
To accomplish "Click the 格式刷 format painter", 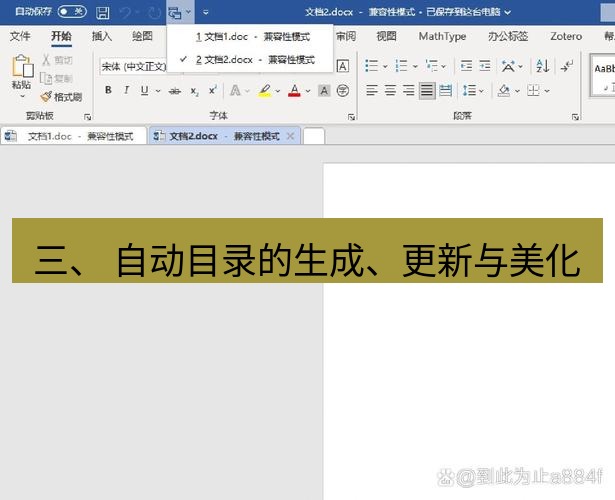I will [62, 97].
